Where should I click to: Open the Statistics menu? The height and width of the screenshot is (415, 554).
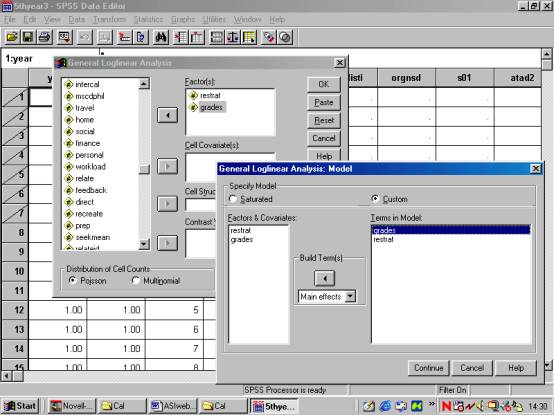pyautogui.click(x=148, y=19)
